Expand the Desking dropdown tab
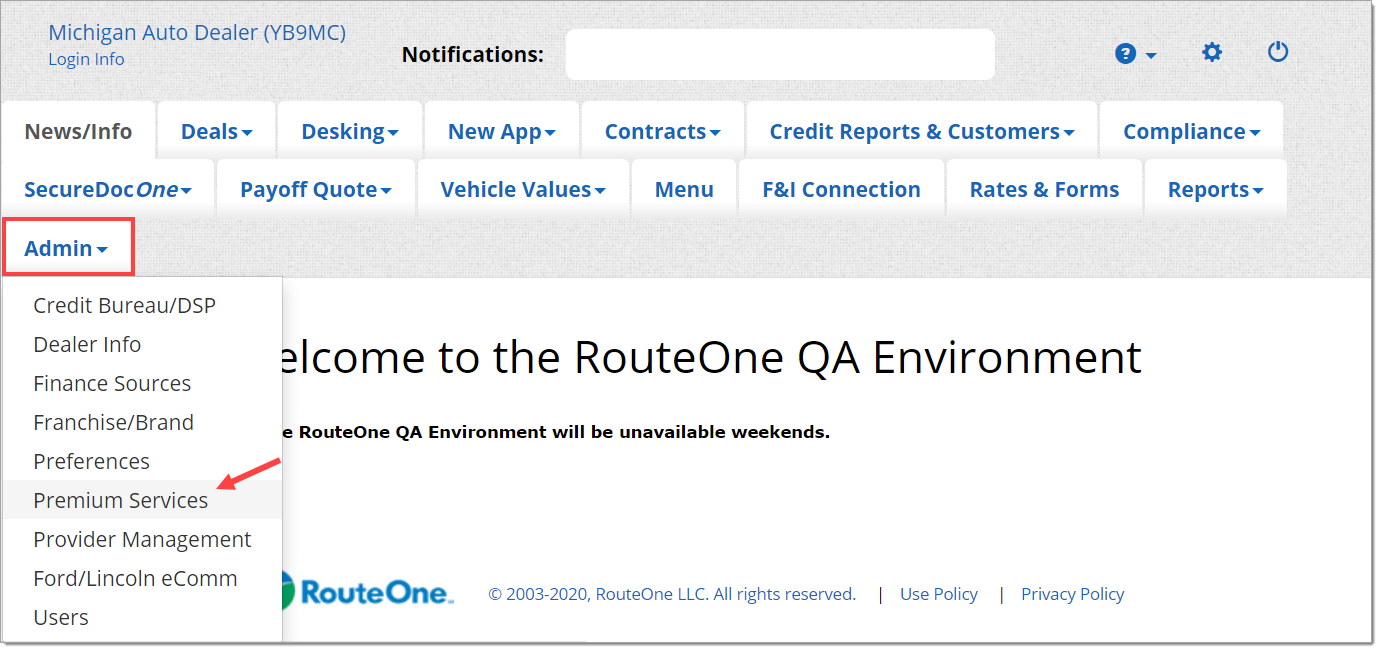The image size is (1379, 650). 350,131
